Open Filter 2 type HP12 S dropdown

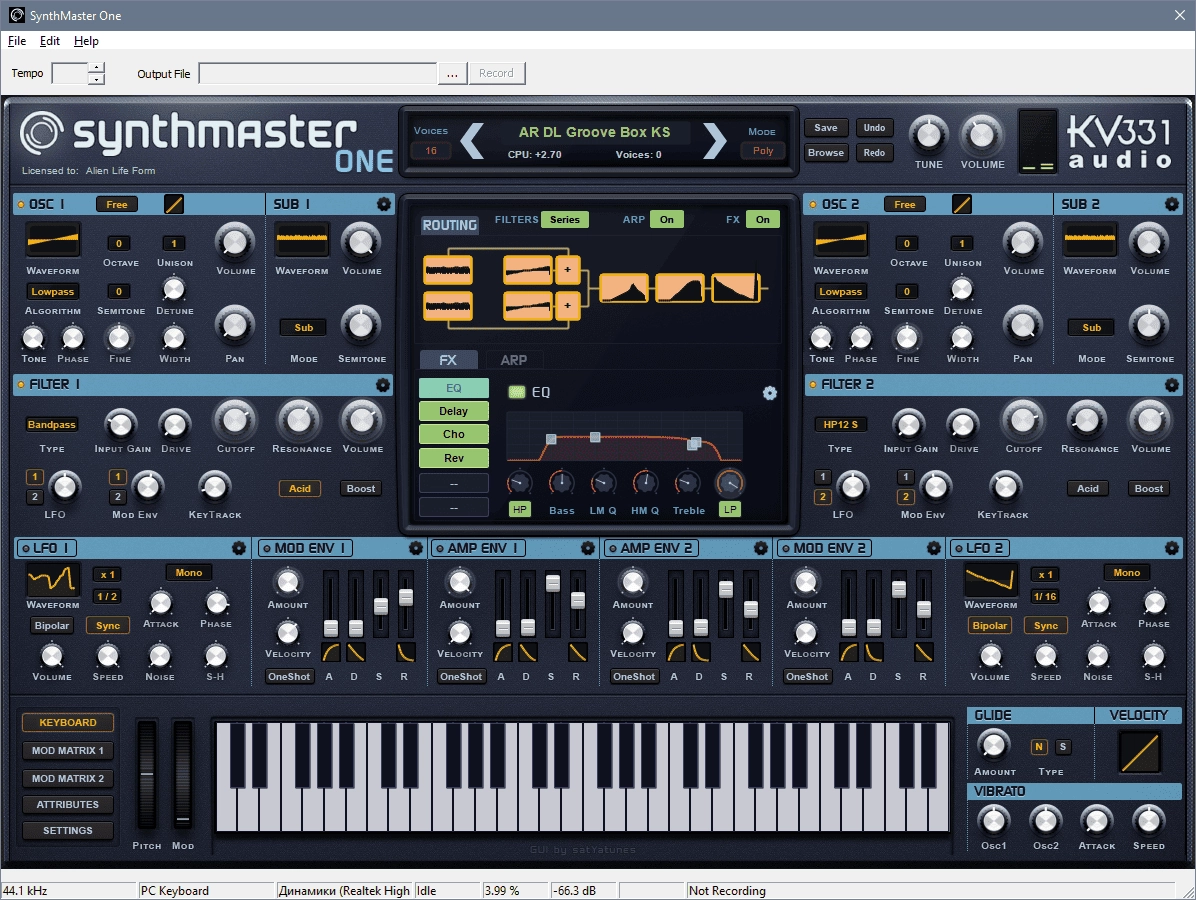tap(840, 425)
